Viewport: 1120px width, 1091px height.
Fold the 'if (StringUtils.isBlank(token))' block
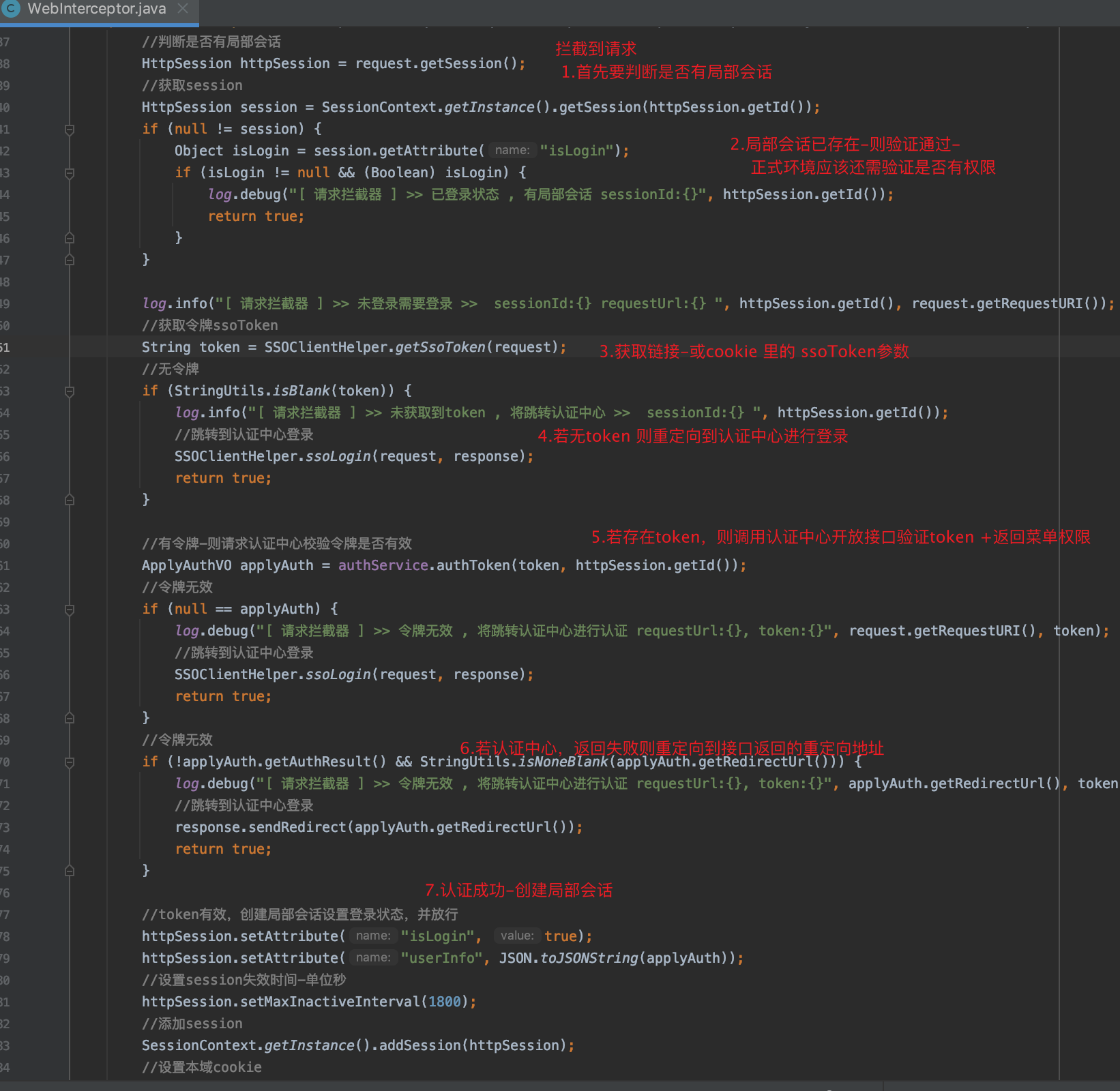tap(70, 391)
